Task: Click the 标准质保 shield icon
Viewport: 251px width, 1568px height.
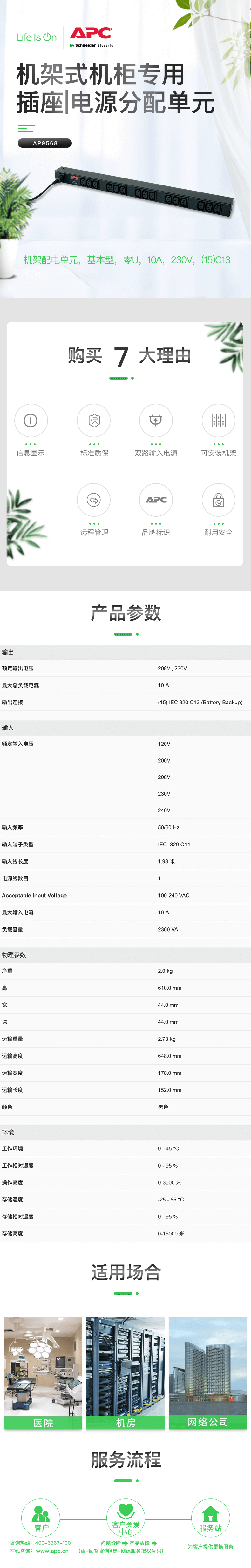Action: click(x=94, y=420)
